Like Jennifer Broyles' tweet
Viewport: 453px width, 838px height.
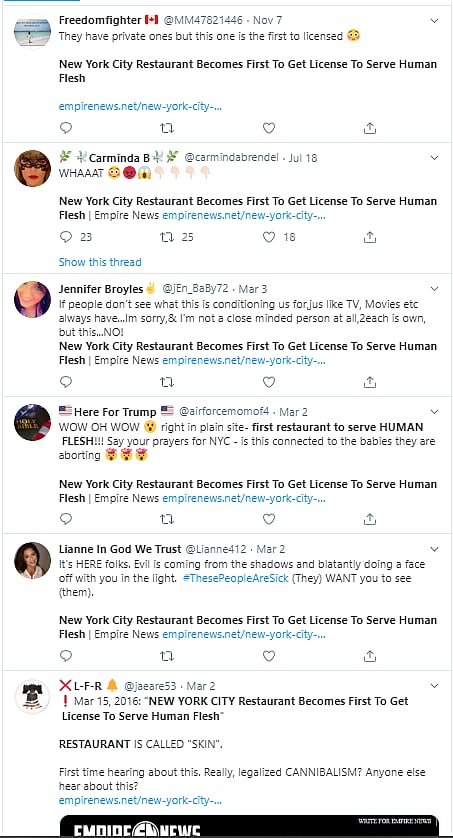[269, 382]
